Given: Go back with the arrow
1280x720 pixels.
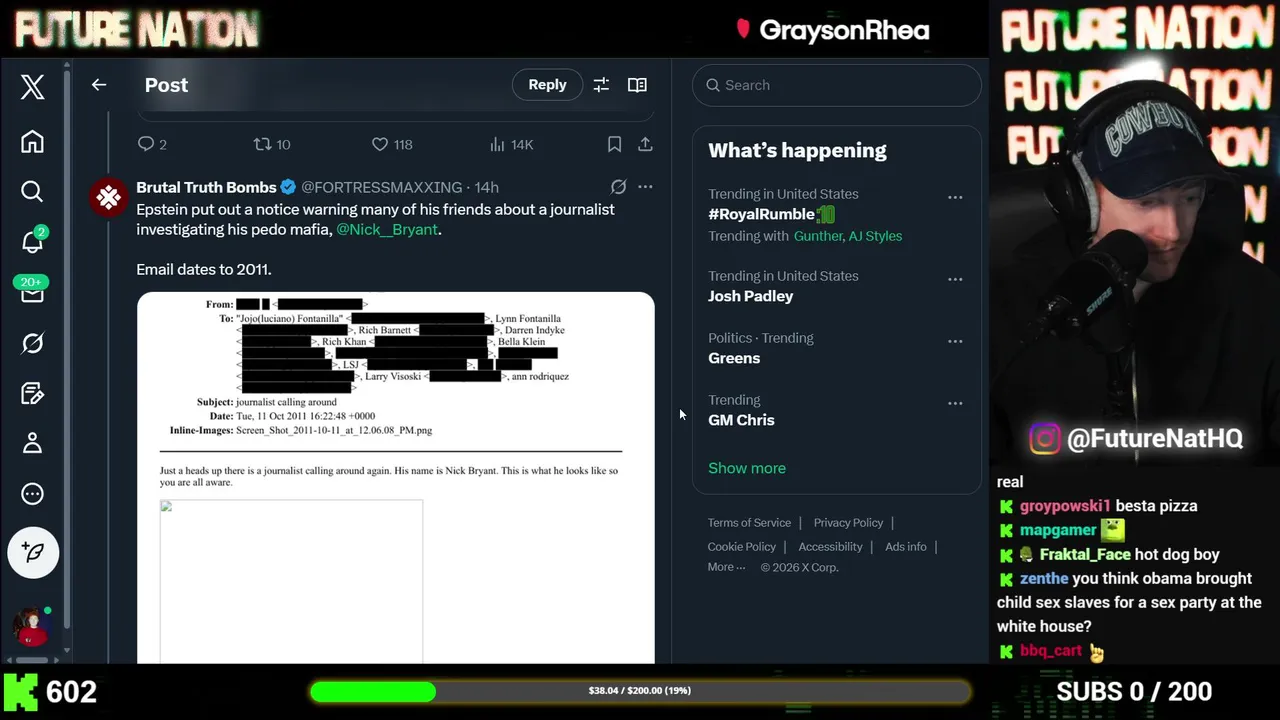Looking at the screenshot, I should (x=99, y=85).
